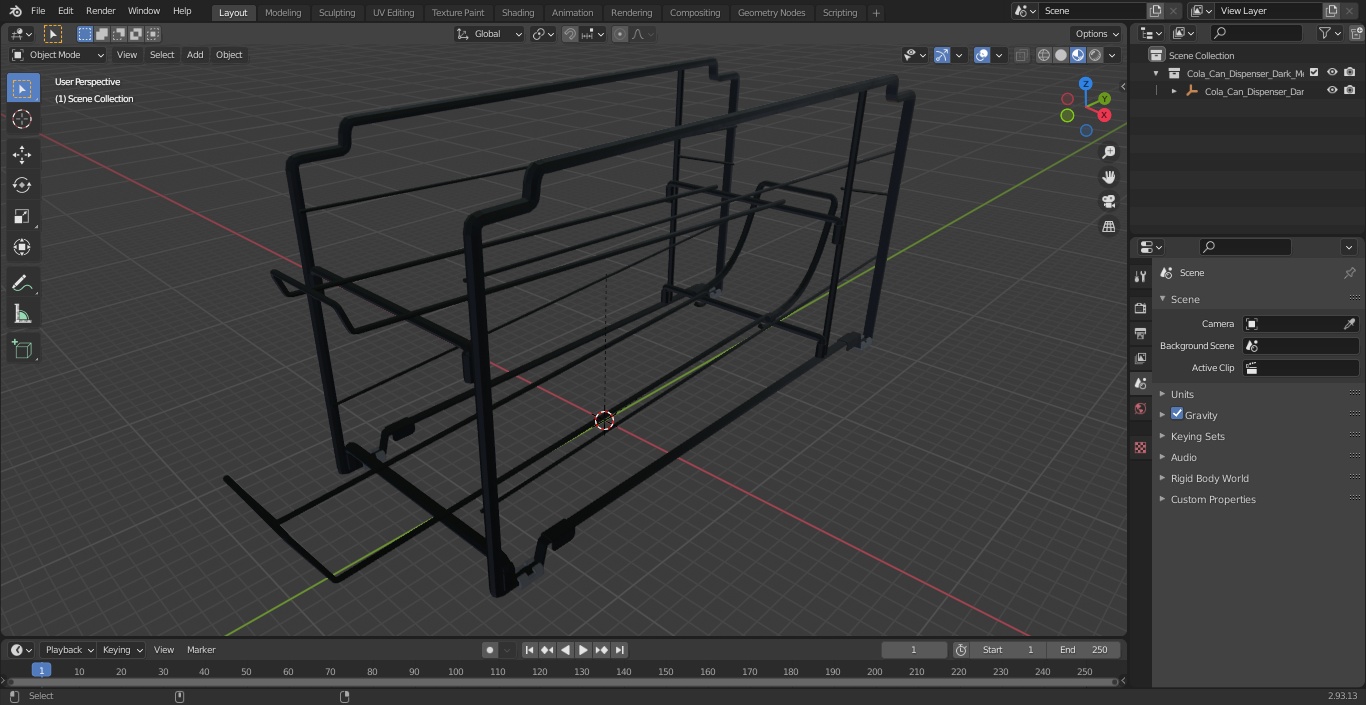Activate the Transform tool

tap(22, 247)
